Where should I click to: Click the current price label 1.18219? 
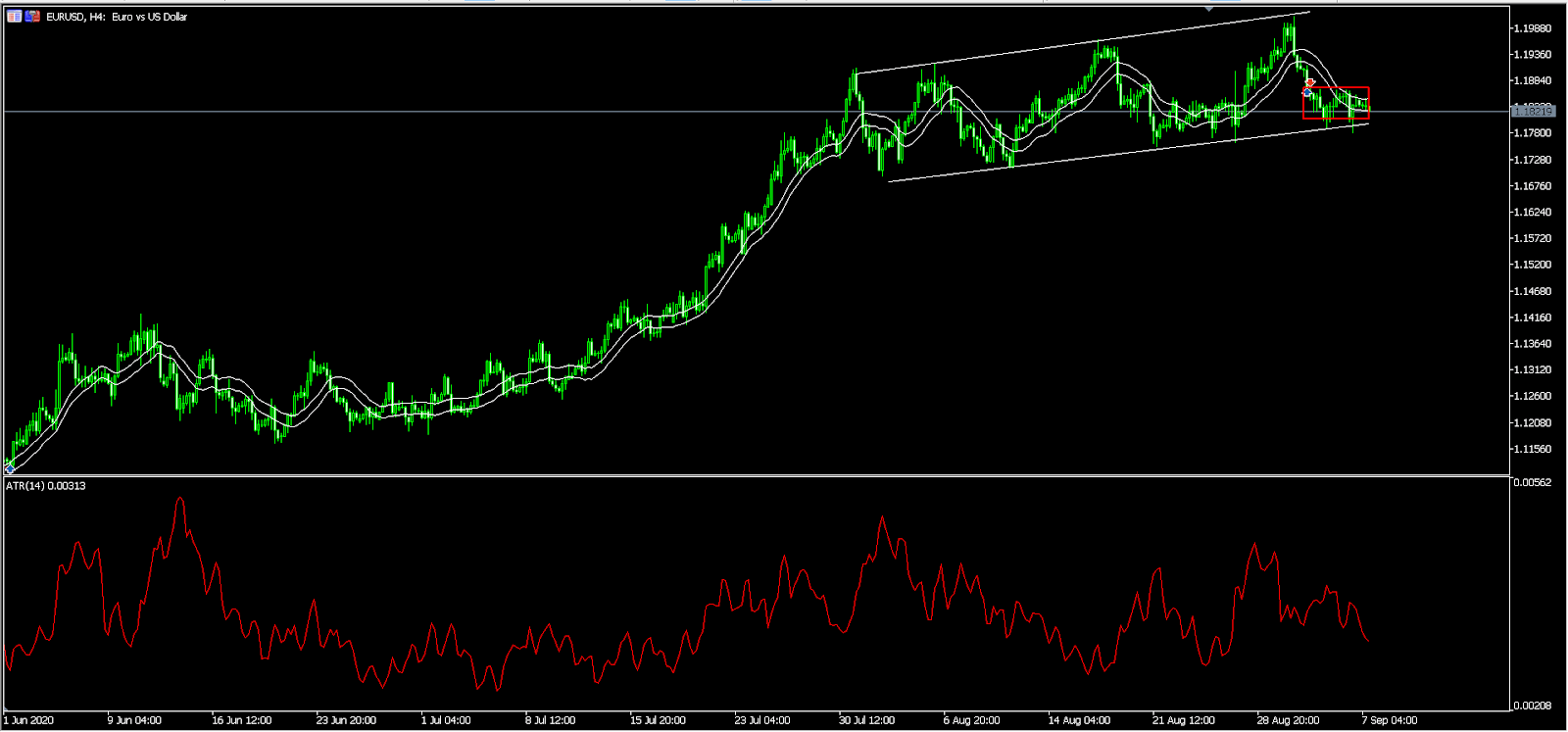click(x=1533, y=112)
